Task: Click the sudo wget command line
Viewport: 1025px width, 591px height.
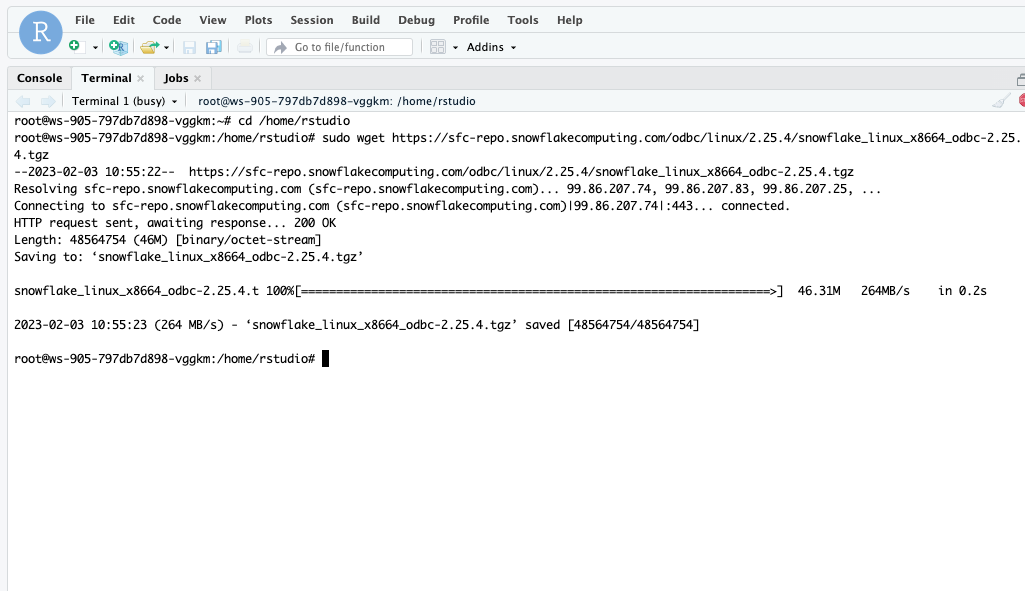Action: coord(517,146)
